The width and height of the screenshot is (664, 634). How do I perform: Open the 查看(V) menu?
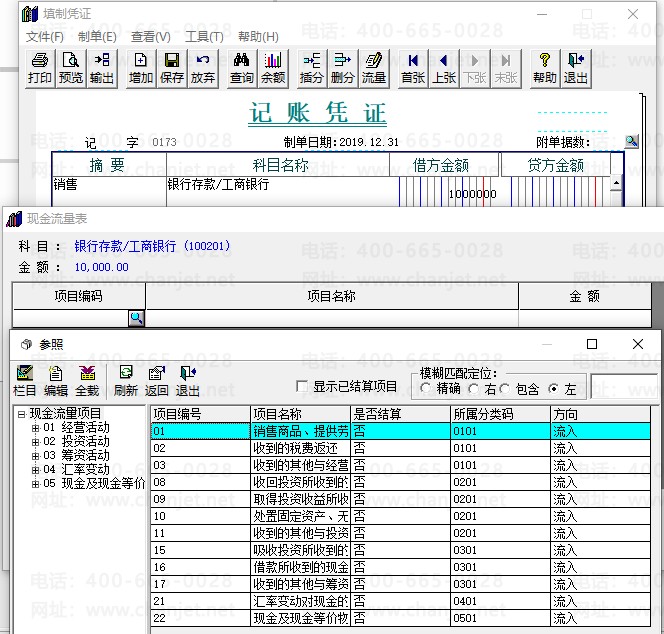(x=150, y=36)
